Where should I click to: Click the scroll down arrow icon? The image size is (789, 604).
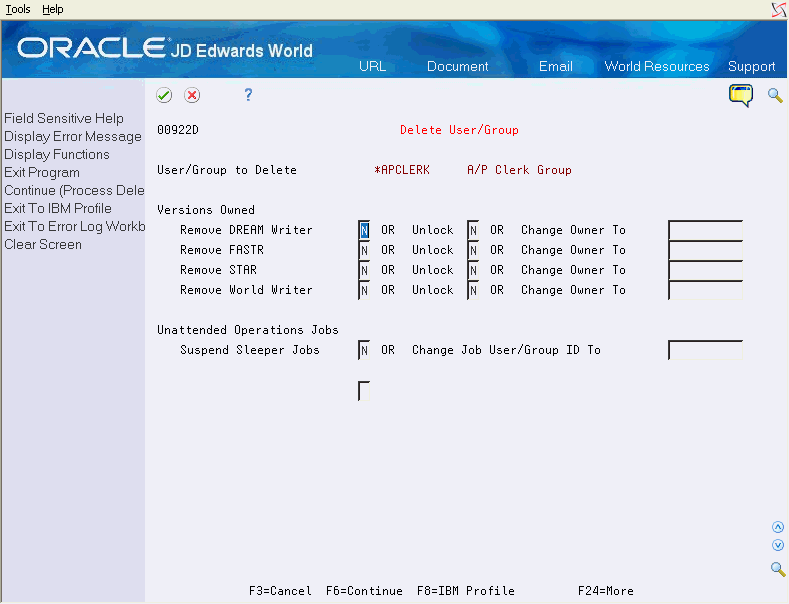[x=778, y=545]
